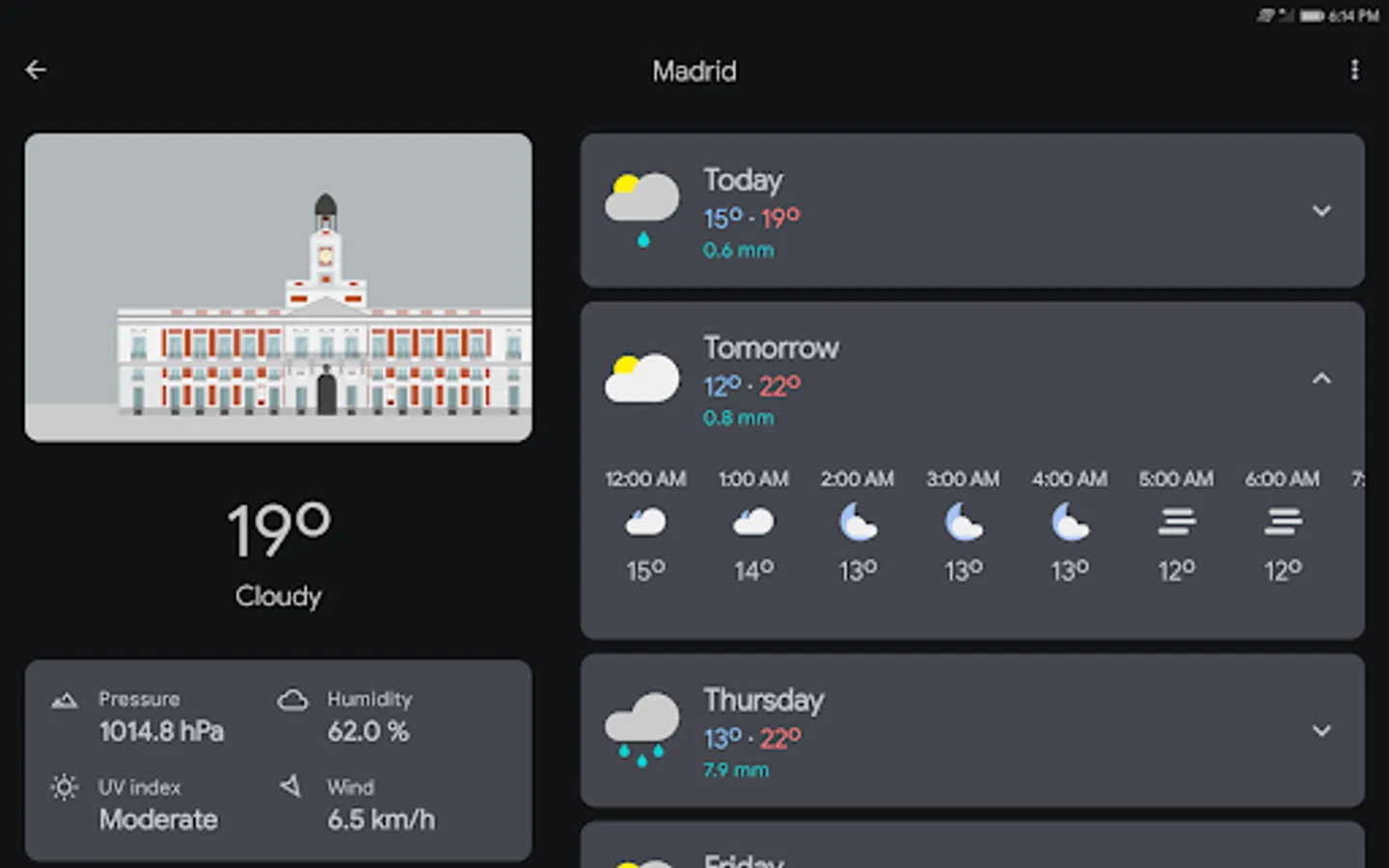1389x868 pixels.
Task: Click Tomorrow's 0.8 mm precipitation
Action: click(738, 419)
